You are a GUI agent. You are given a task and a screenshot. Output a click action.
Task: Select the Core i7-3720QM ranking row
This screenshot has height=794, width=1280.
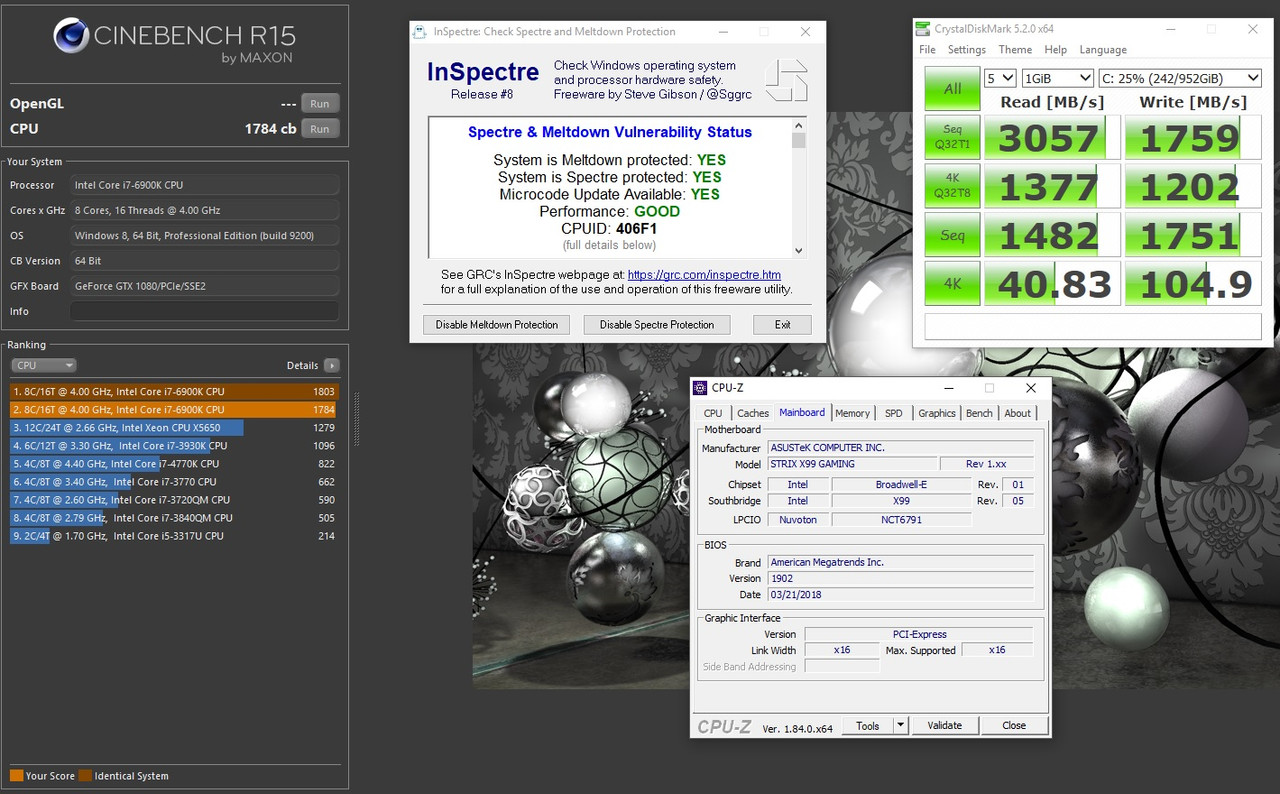point(174,500)
